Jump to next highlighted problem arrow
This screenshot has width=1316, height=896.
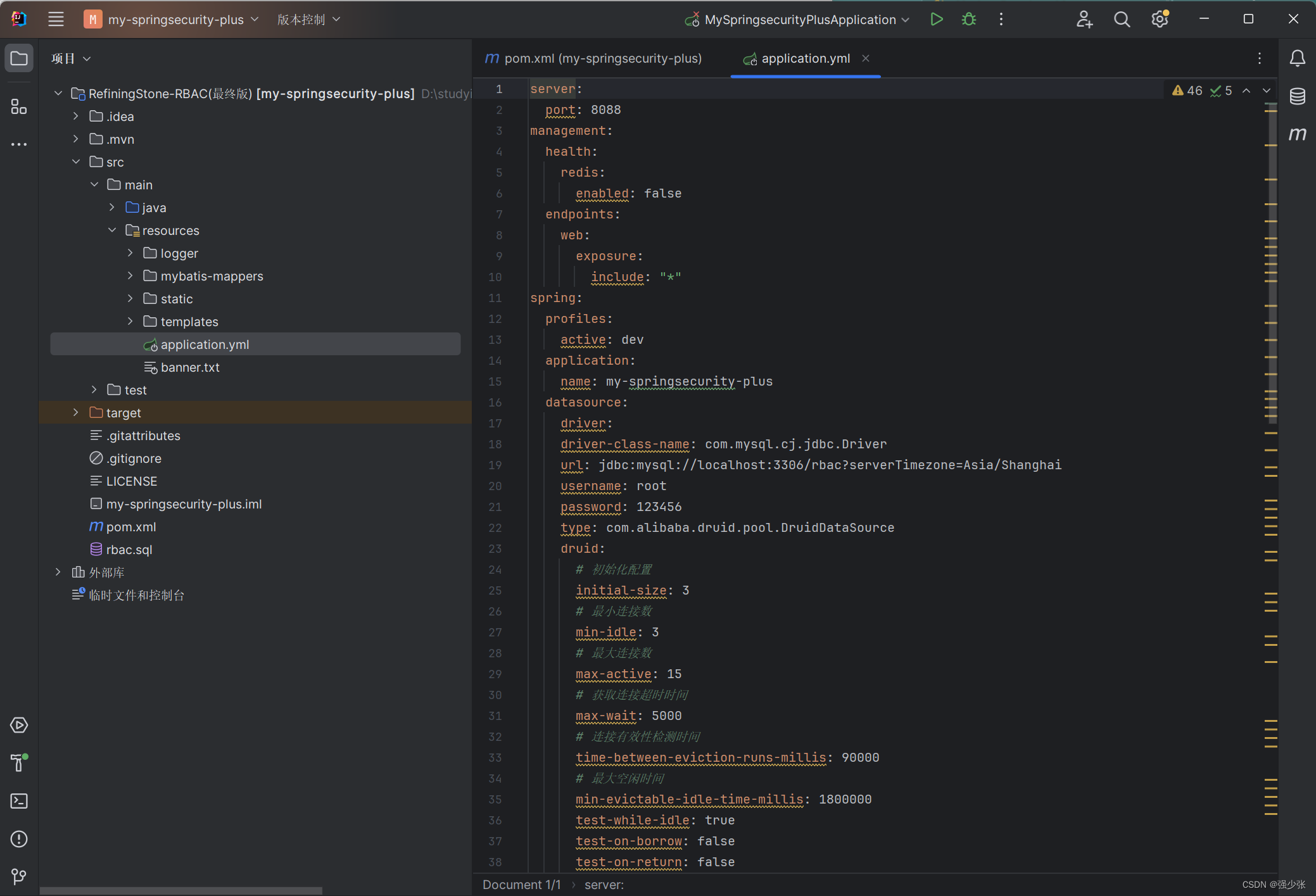click(1266, 91)
